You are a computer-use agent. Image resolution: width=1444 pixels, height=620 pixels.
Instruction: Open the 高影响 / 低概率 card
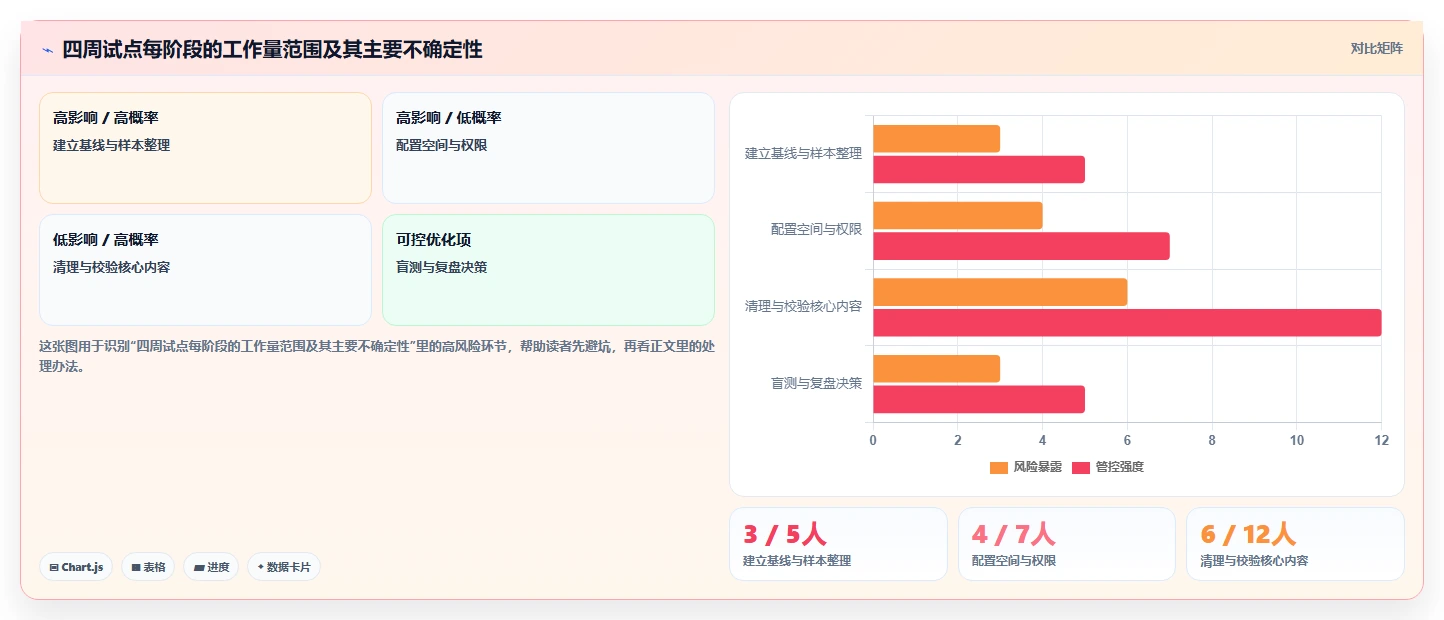click(548, 148)
